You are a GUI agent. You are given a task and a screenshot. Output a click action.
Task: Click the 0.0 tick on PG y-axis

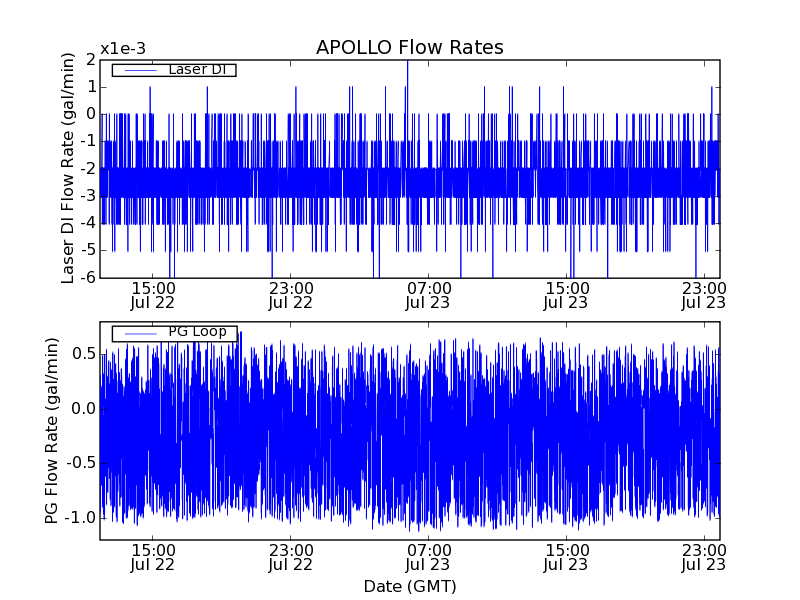click(x=84, y=408)
